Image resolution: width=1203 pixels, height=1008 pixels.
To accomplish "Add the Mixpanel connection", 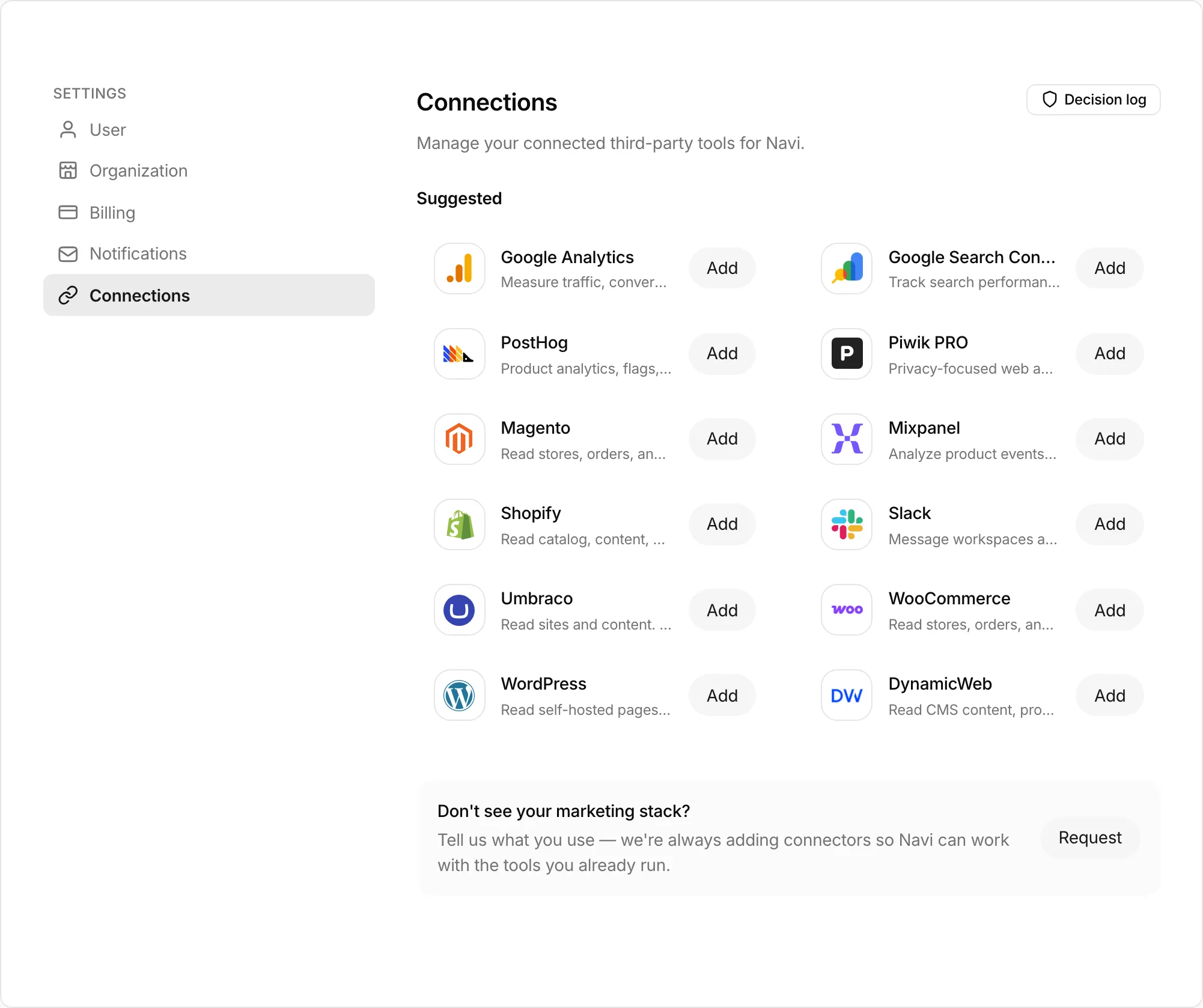I will point(1109,439).
